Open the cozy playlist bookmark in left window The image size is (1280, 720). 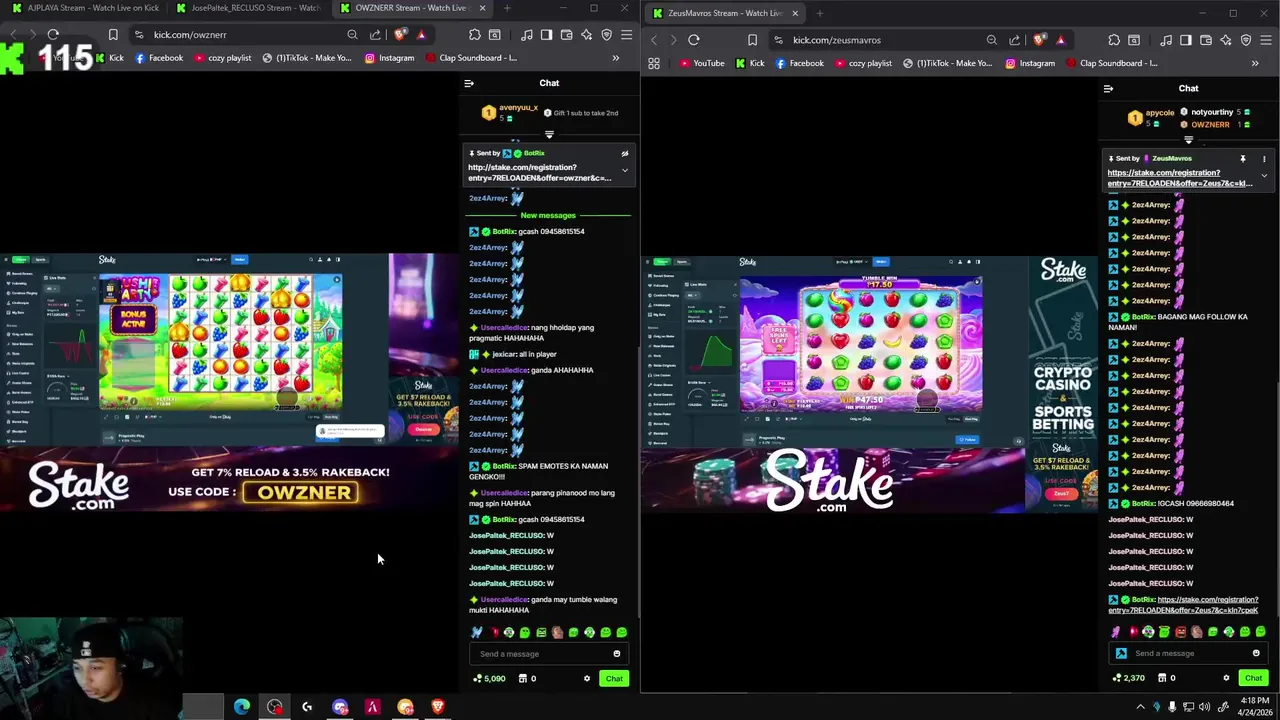[222, 58]
